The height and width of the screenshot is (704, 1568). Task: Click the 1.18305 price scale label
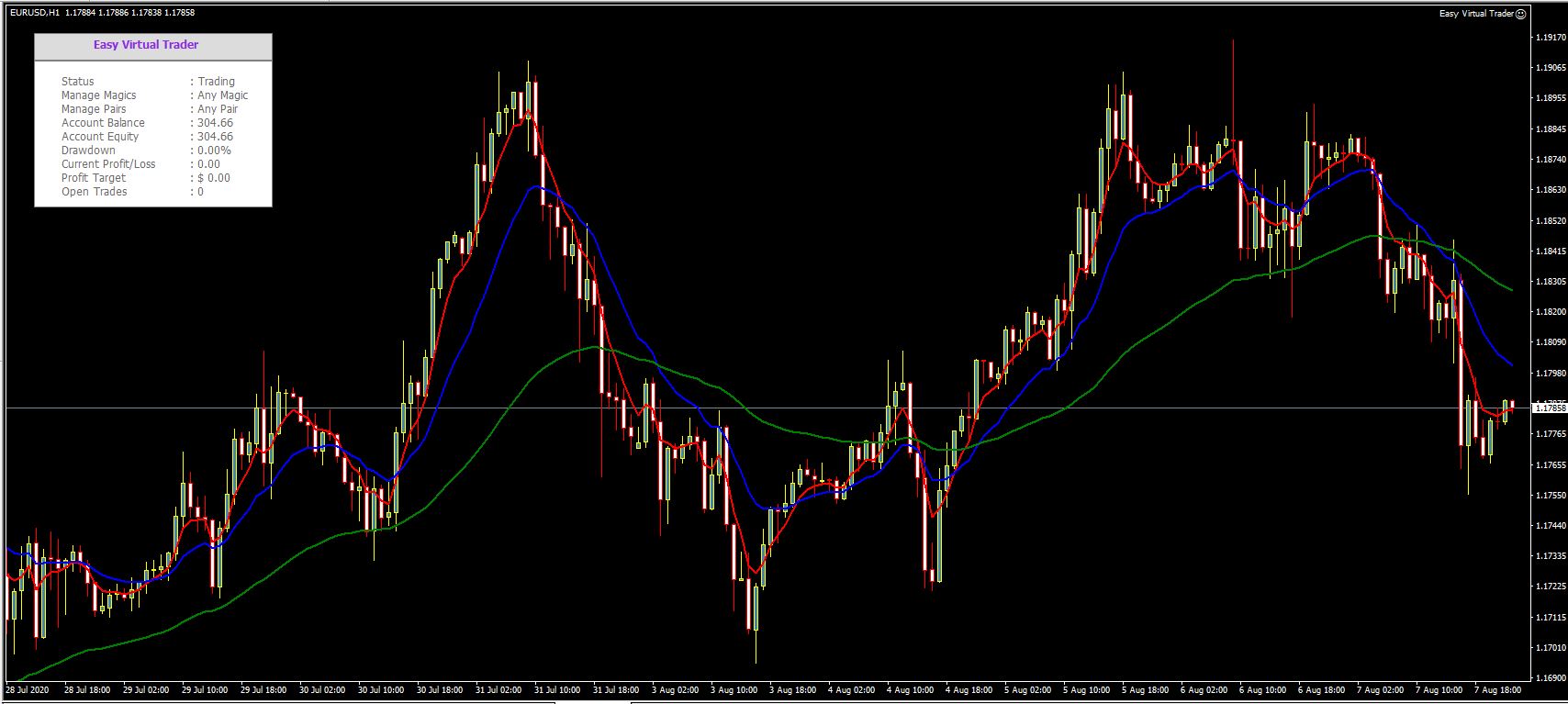tap(1550, 282)
